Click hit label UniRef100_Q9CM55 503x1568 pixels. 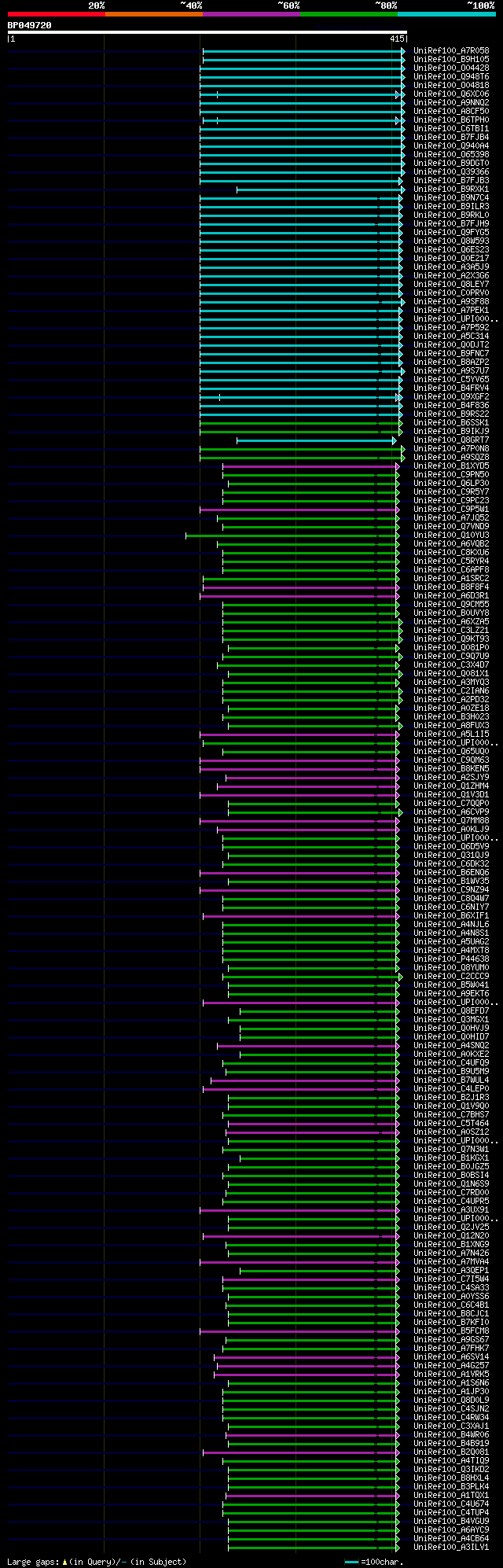click(x=451, y=605)
